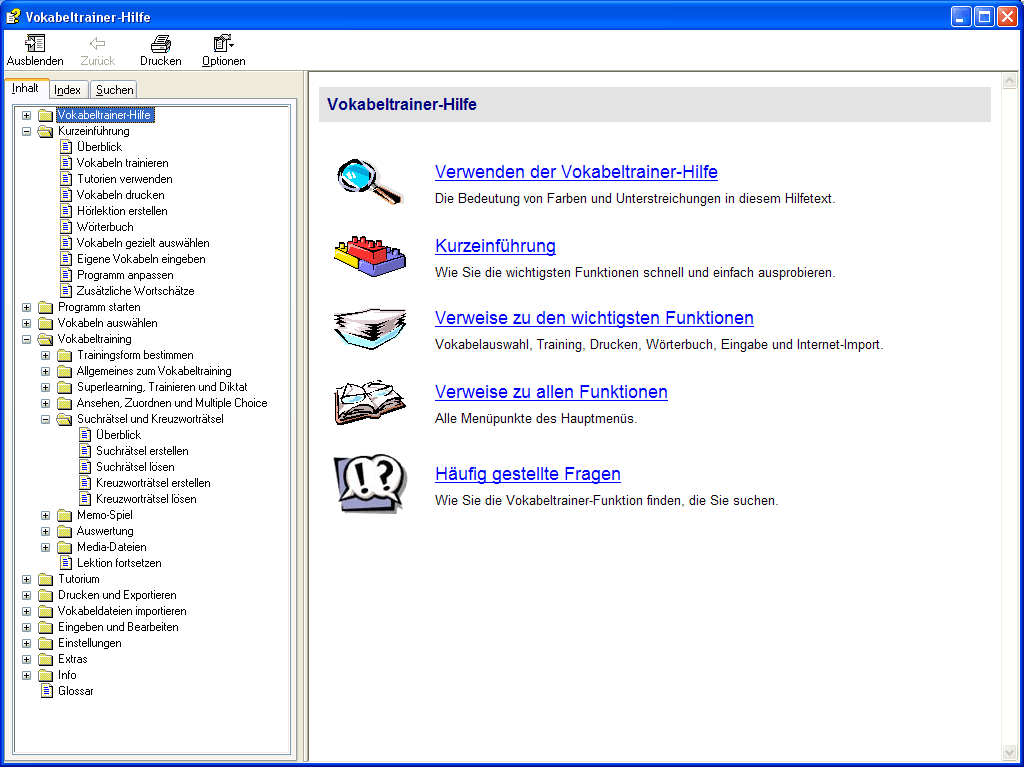
Task: Select Tutorien verwenden topic
Action: (x=125, y=179)
